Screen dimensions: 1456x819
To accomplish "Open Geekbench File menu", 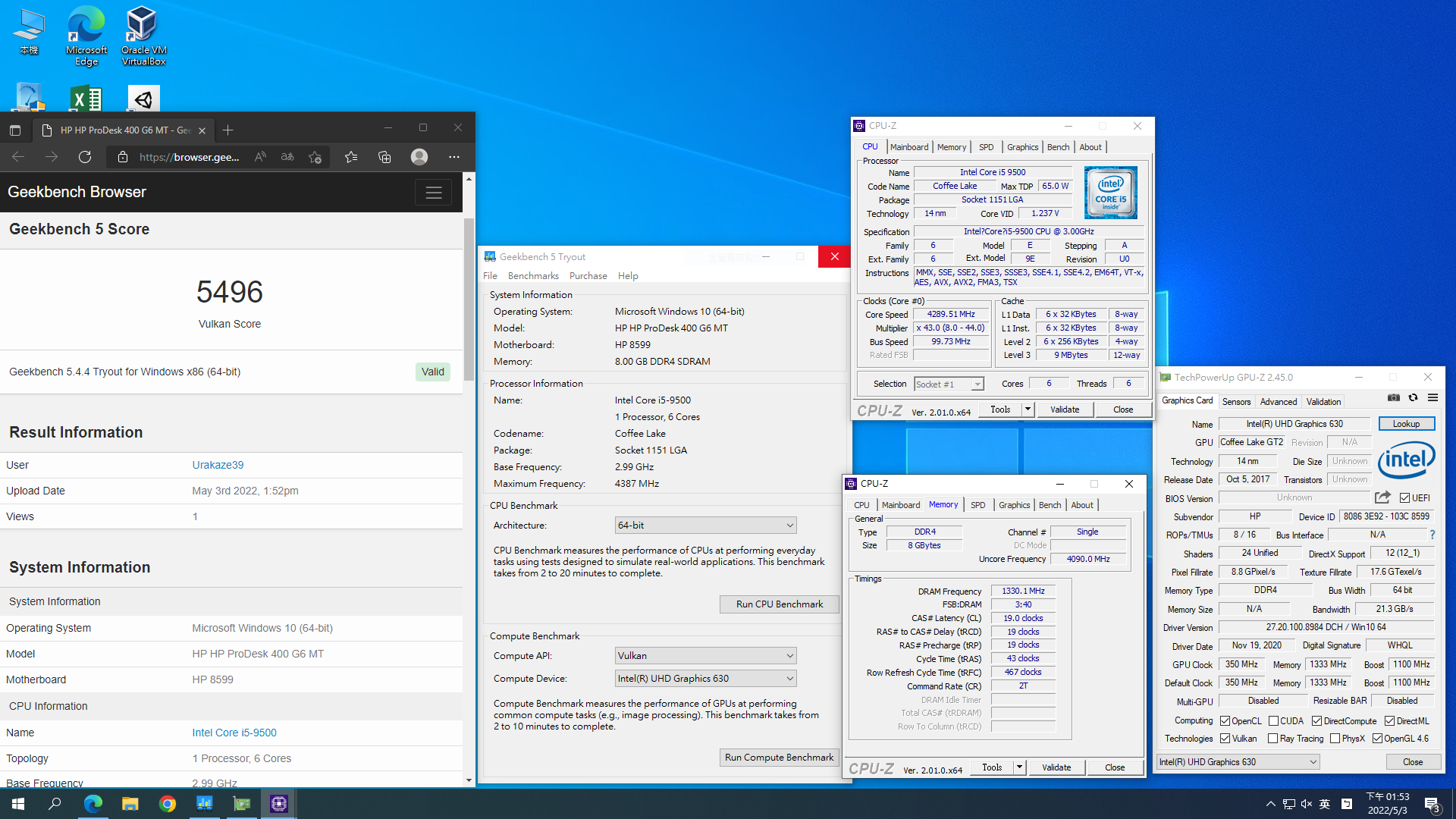I will click(x=490, y=276).
